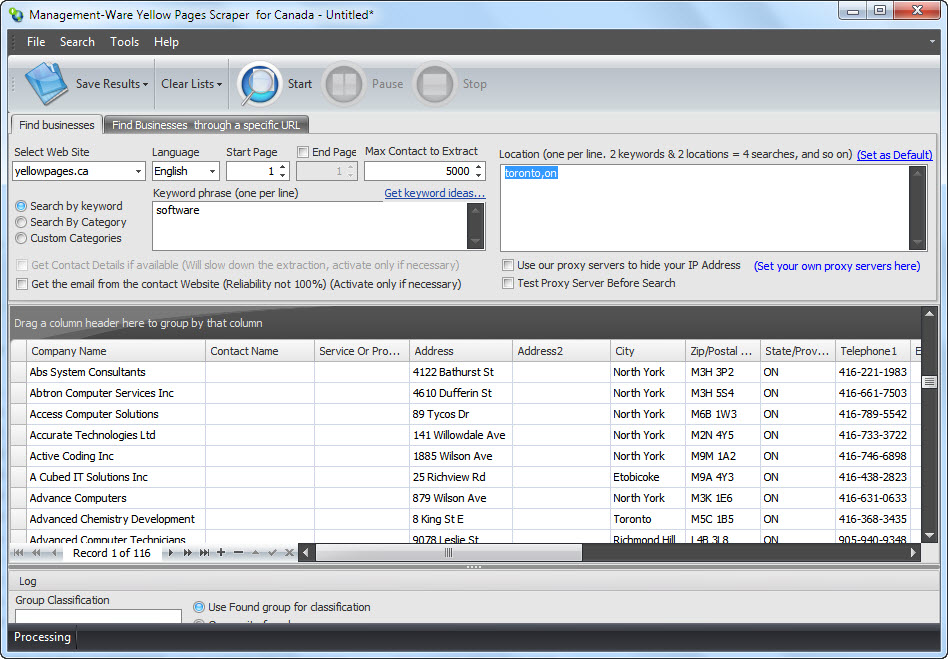Click the Save Results folder icon
Image resolution: width=948 pixels, height=659 pixels.
pyautogui.click(x=45, y=83)
